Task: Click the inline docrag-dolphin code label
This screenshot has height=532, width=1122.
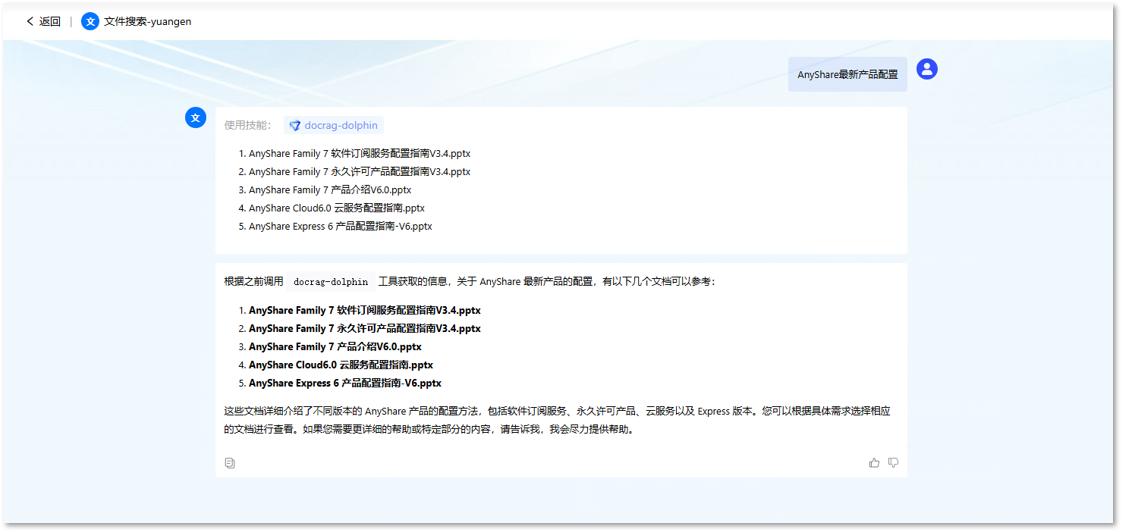Action: click(x=331, y=281)
